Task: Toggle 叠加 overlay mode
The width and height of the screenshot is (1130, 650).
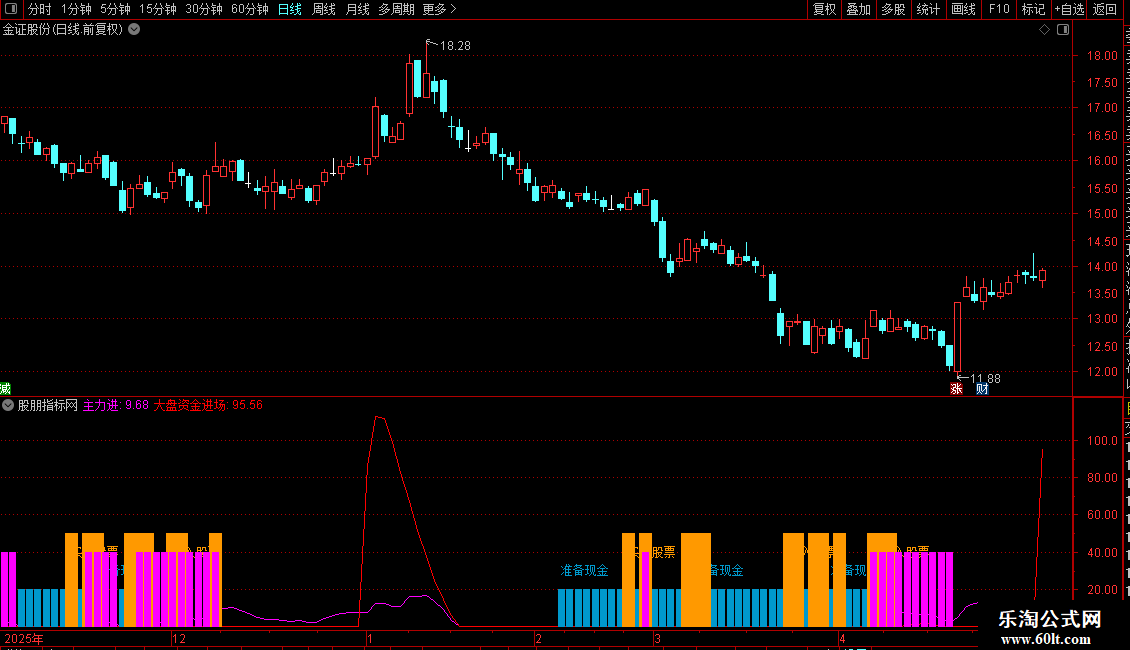Action: click(x=859, y=9)
